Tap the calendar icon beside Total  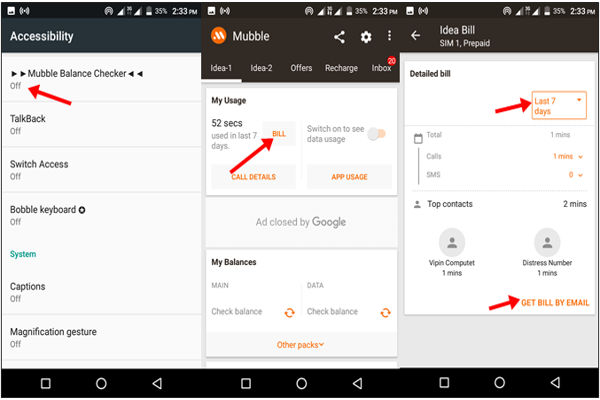coord(418,138)
